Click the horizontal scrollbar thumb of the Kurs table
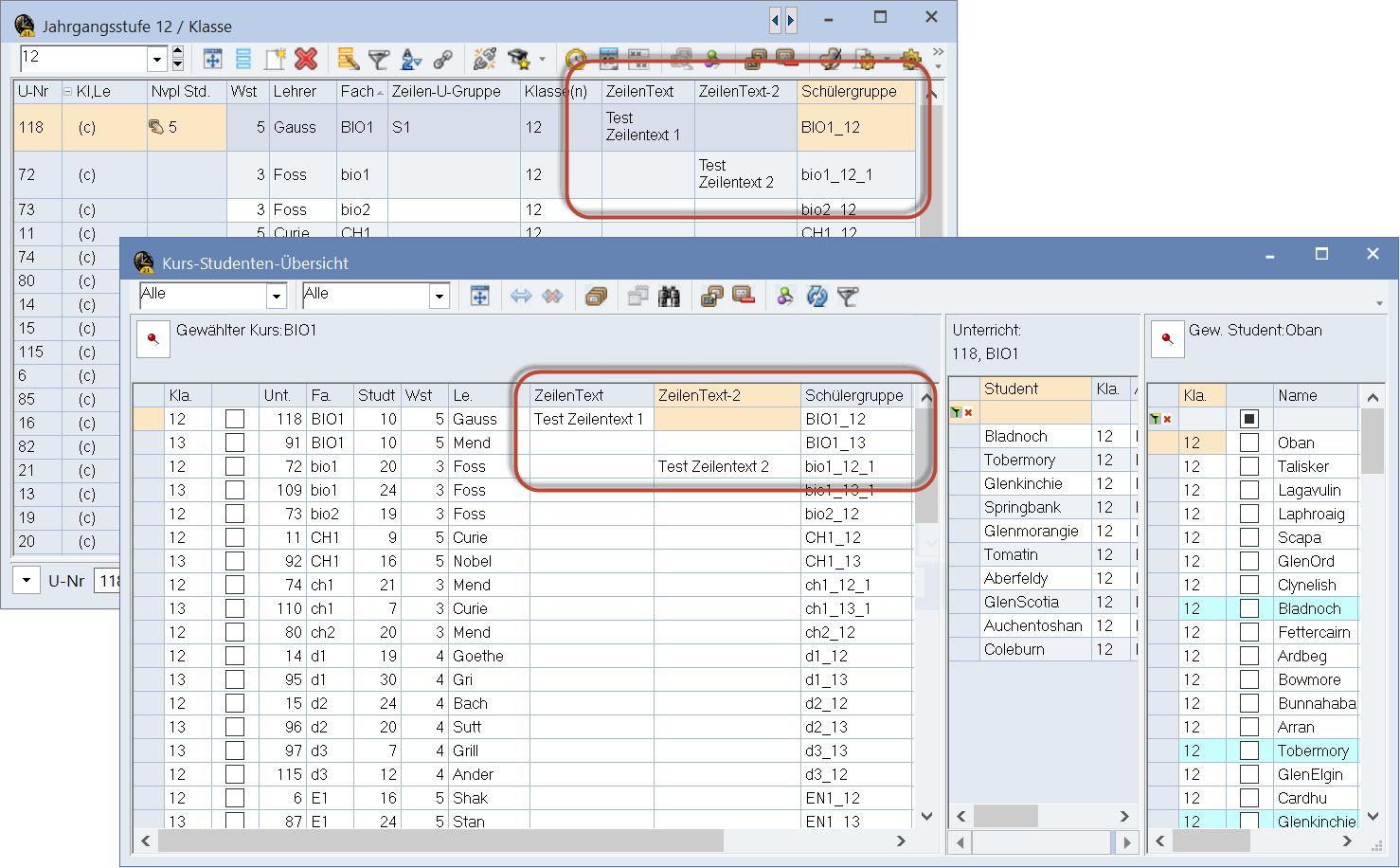1400x868 pixels. coord(440,841)
